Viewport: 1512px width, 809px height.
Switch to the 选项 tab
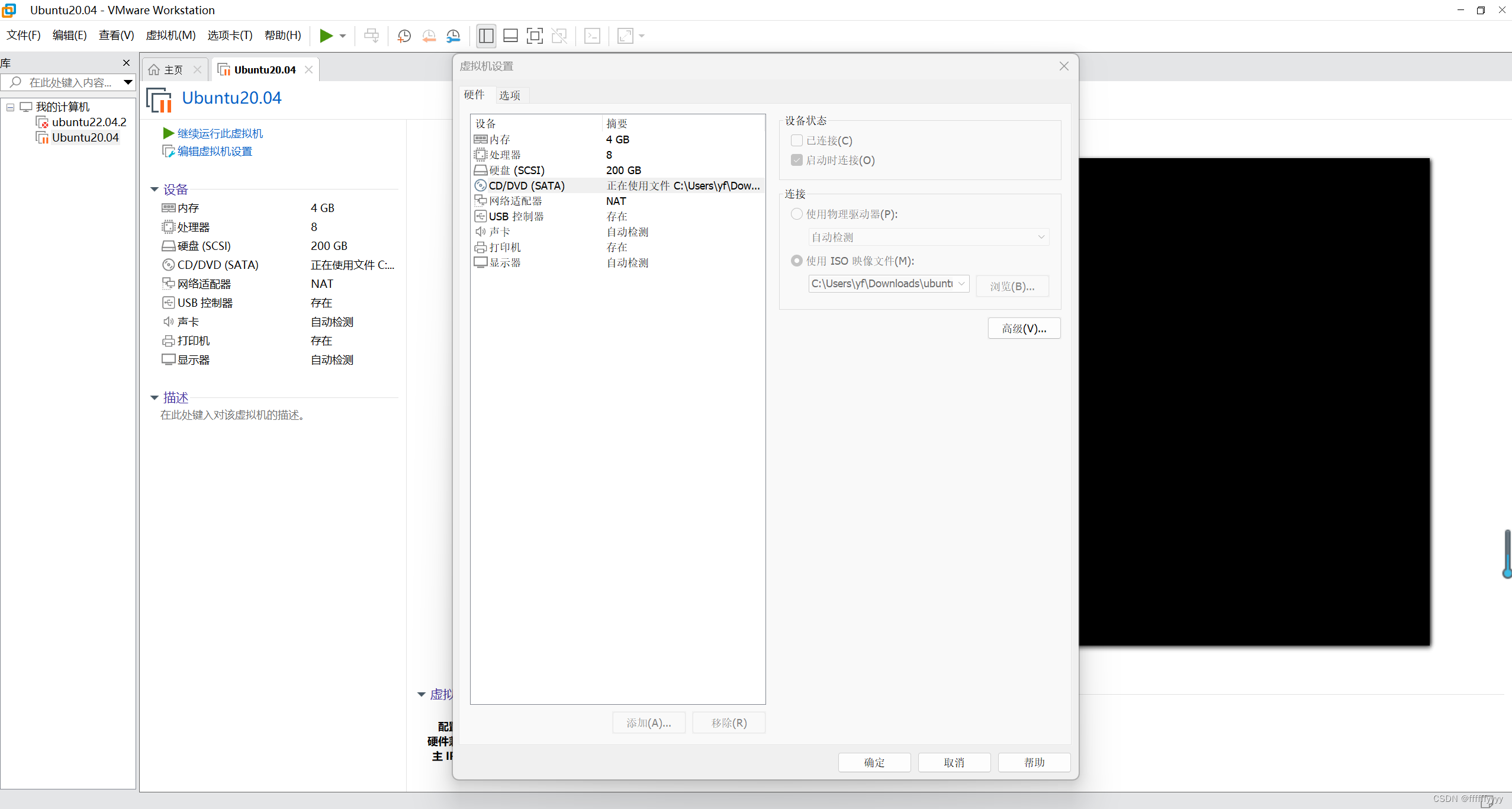tap(509, 95)
